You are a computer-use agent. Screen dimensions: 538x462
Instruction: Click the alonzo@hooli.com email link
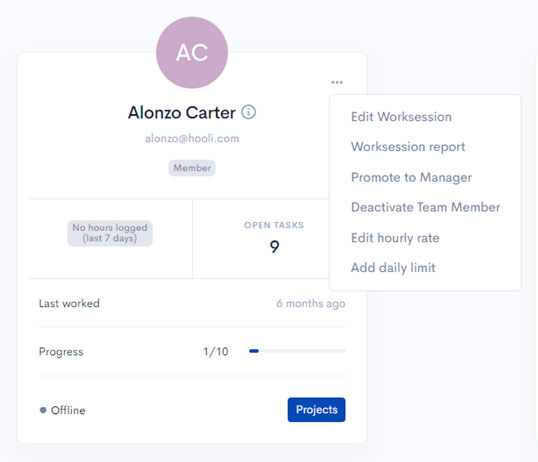coord(192,139)
